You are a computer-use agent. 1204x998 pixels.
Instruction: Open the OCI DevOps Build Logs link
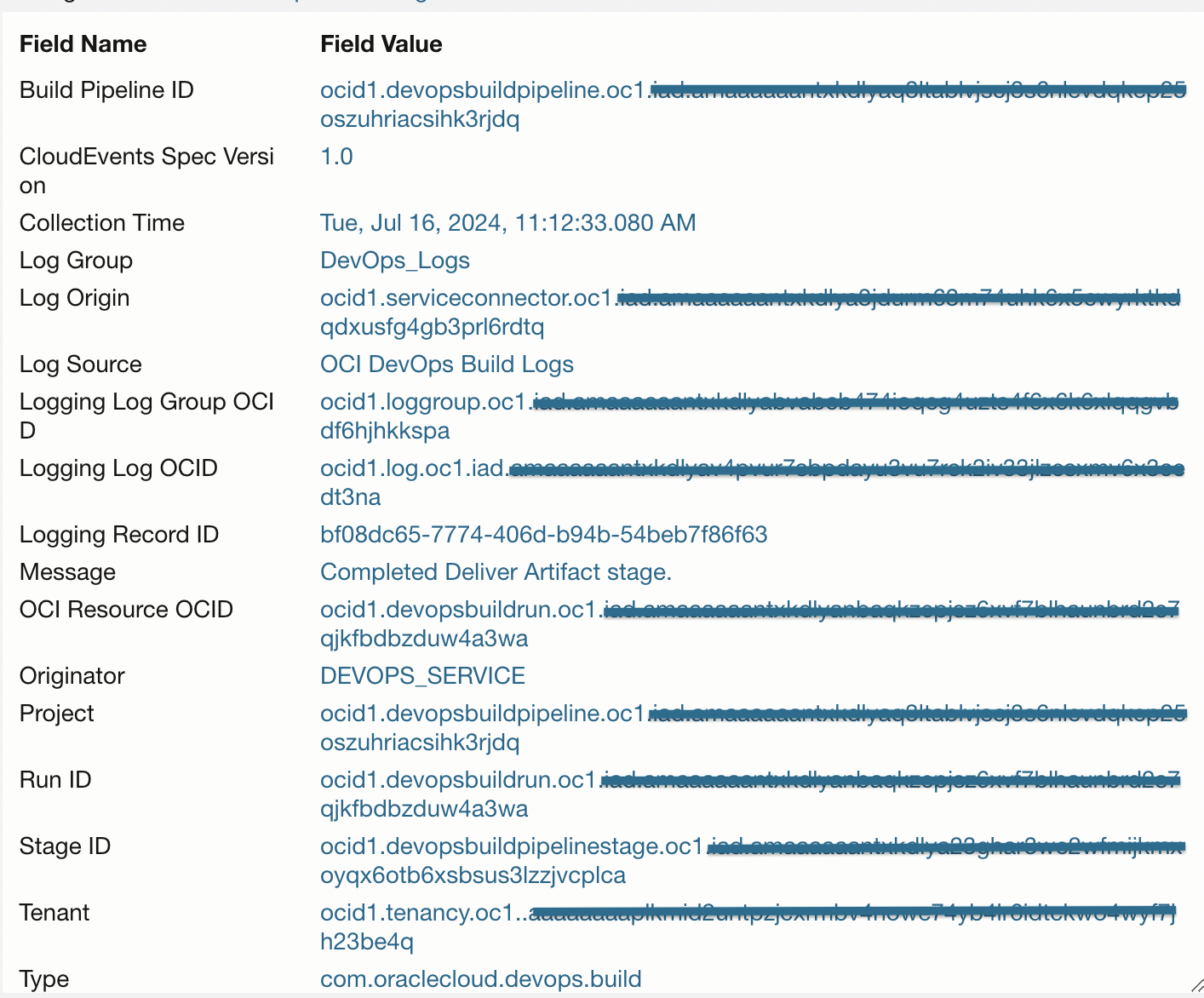tap(446, 364)
